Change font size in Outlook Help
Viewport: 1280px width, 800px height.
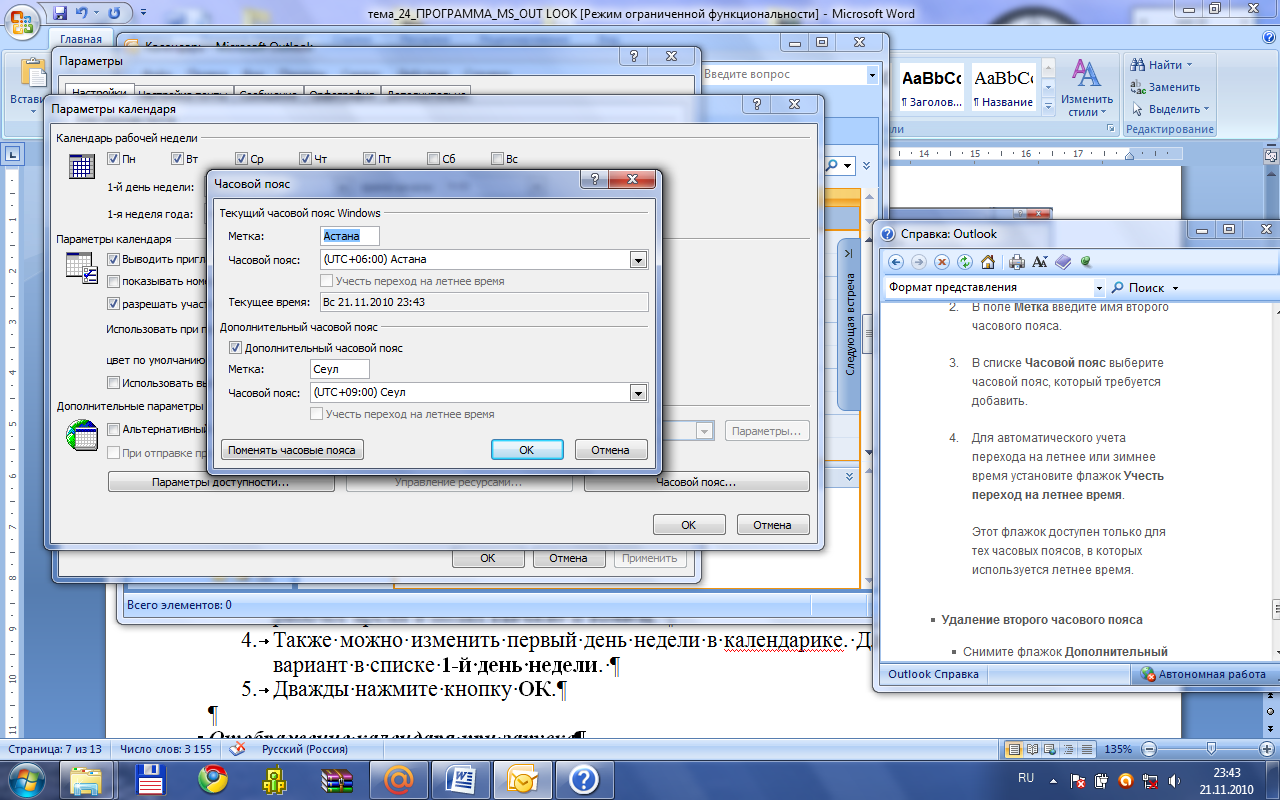pos(1040,262)
